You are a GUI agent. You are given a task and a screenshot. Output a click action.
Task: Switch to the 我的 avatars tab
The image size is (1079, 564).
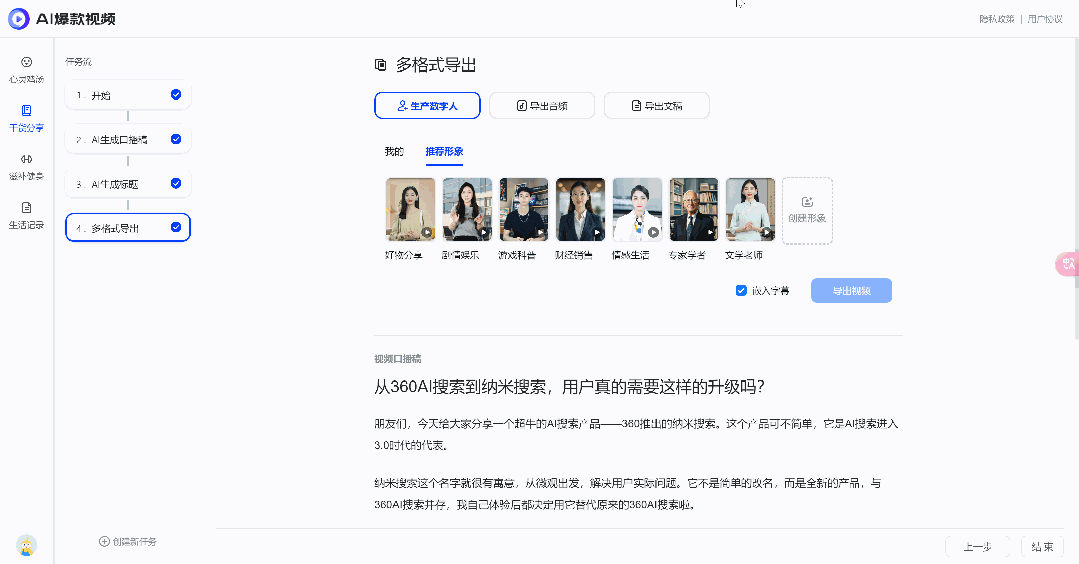pyautogui.click(x=394, y=151)
